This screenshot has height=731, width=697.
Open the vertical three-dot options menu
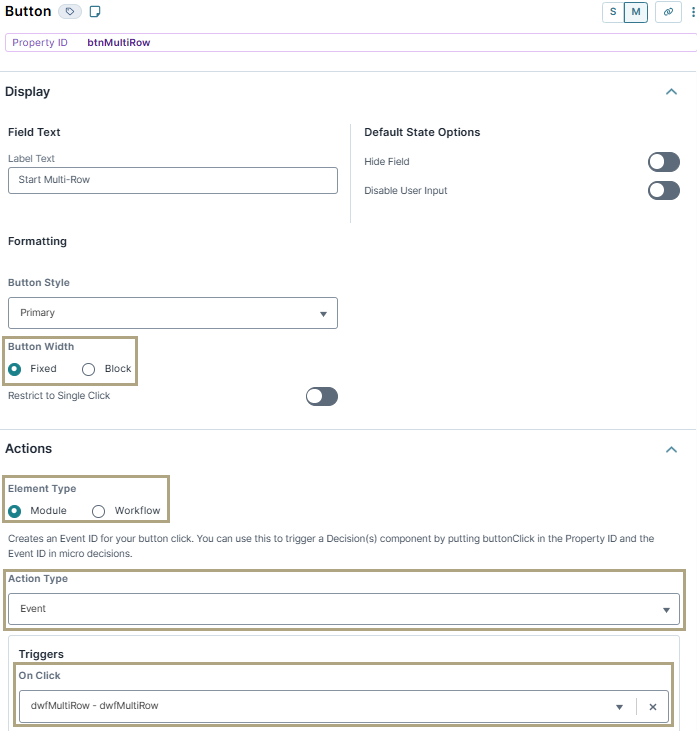point(693,12)
